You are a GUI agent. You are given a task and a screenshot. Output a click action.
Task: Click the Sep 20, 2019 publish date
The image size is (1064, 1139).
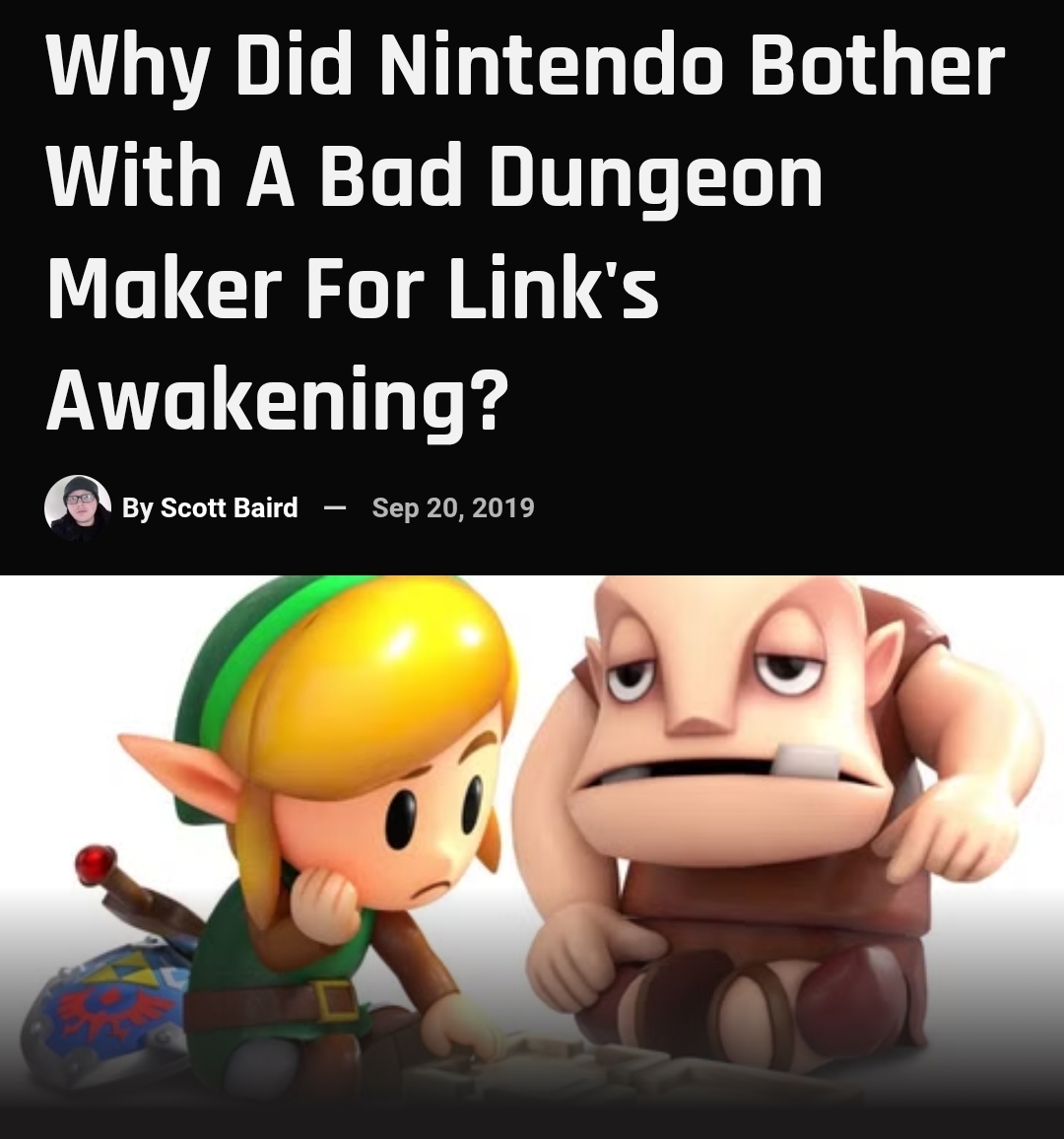pos(453,507)
